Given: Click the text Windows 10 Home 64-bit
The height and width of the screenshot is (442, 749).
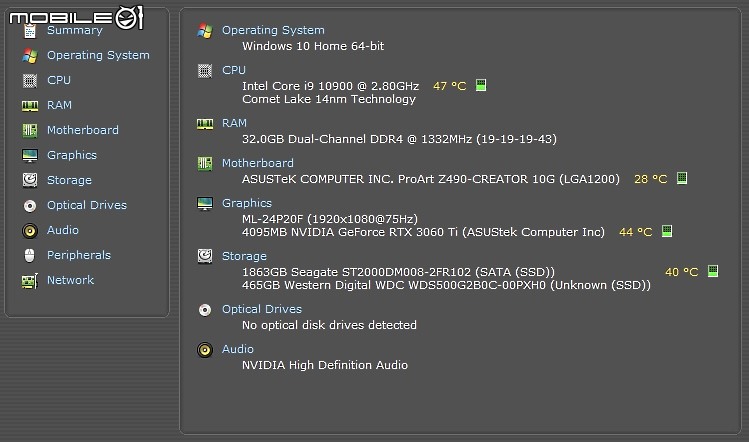Looking at the screenshot, I should (313, 46).
